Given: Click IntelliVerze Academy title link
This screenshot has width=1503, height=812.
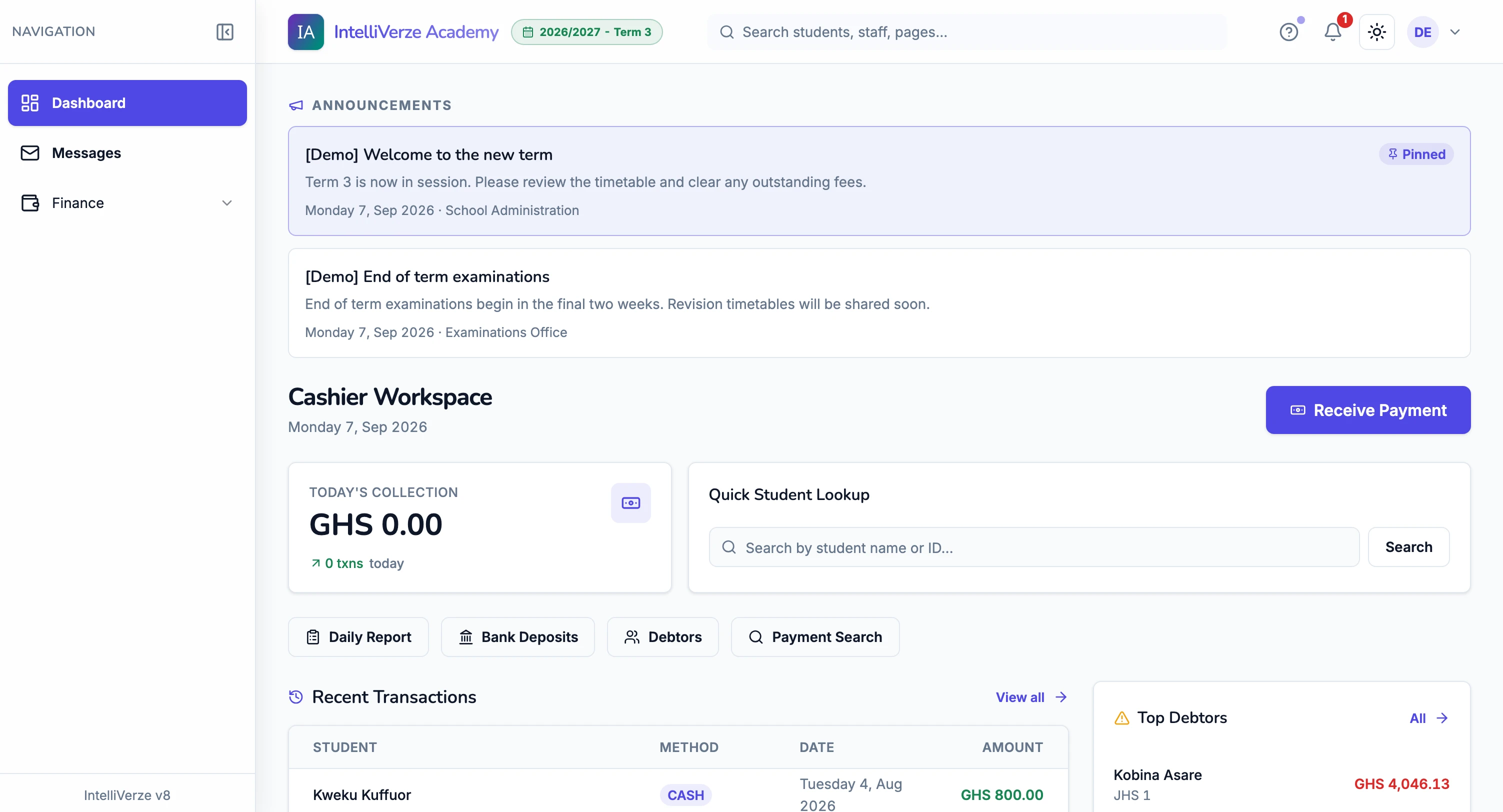Looking at the screenshot, I should coord(416,31).
